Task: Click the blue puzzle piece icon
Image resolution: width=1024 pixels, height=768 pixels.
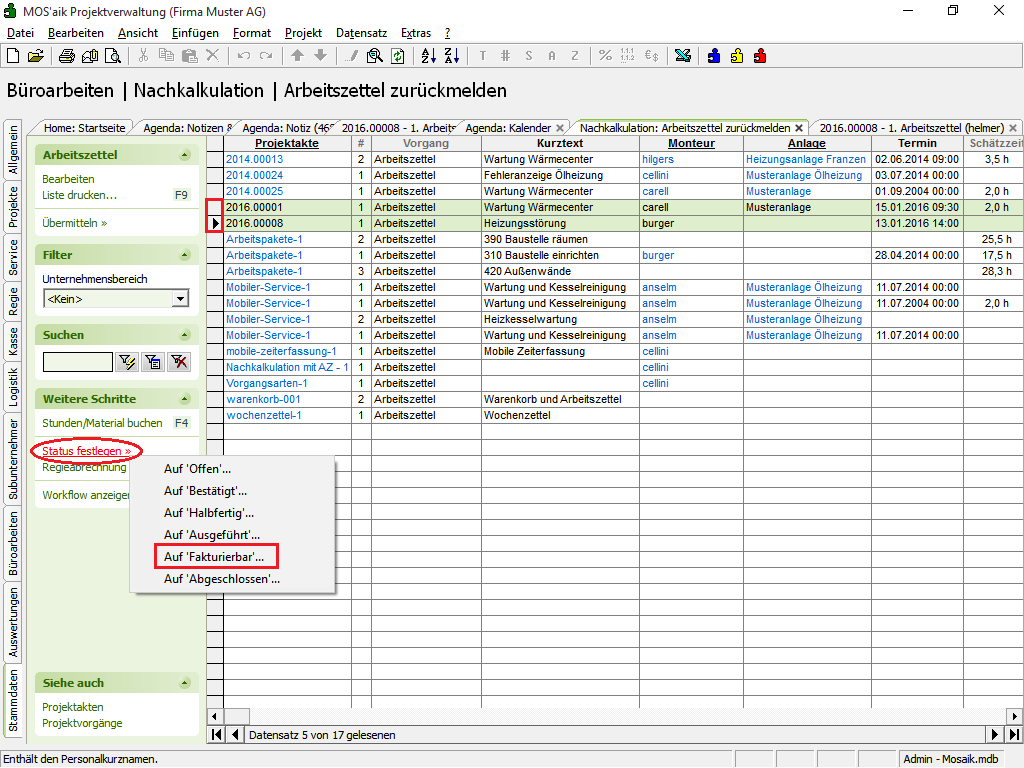Action: pos(714,56)
